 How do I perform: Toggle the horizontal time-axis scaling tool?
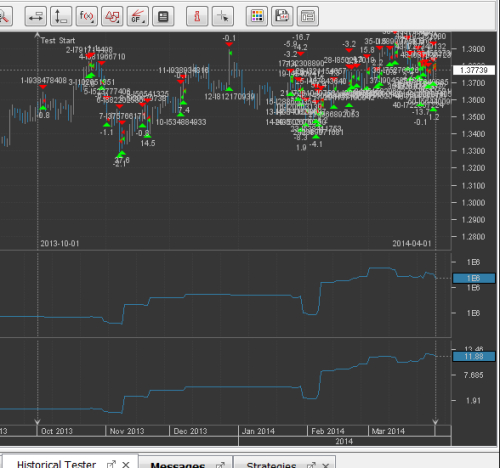coord(36,16)
